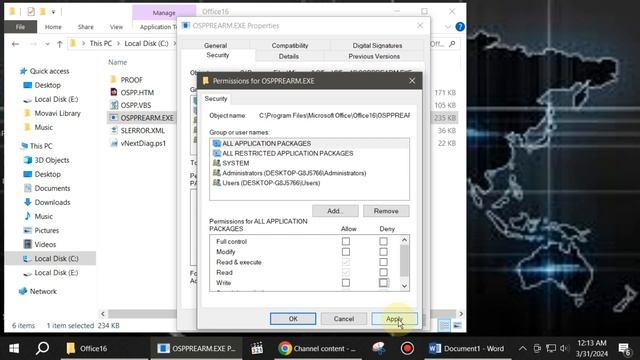This screenshot has height=360, width=640.
Task: Toggle the greyed Allow box for Read & execute
Action: 346,262
